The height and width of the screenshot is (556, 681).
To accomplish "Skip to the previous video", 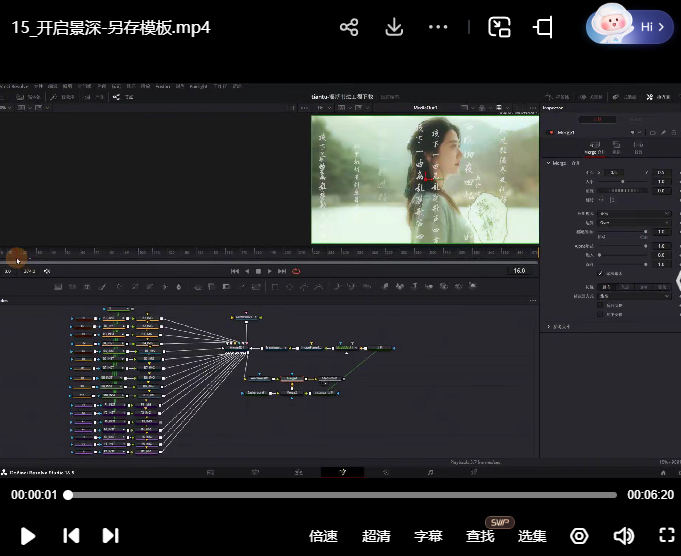I will [x=71, y=536].
